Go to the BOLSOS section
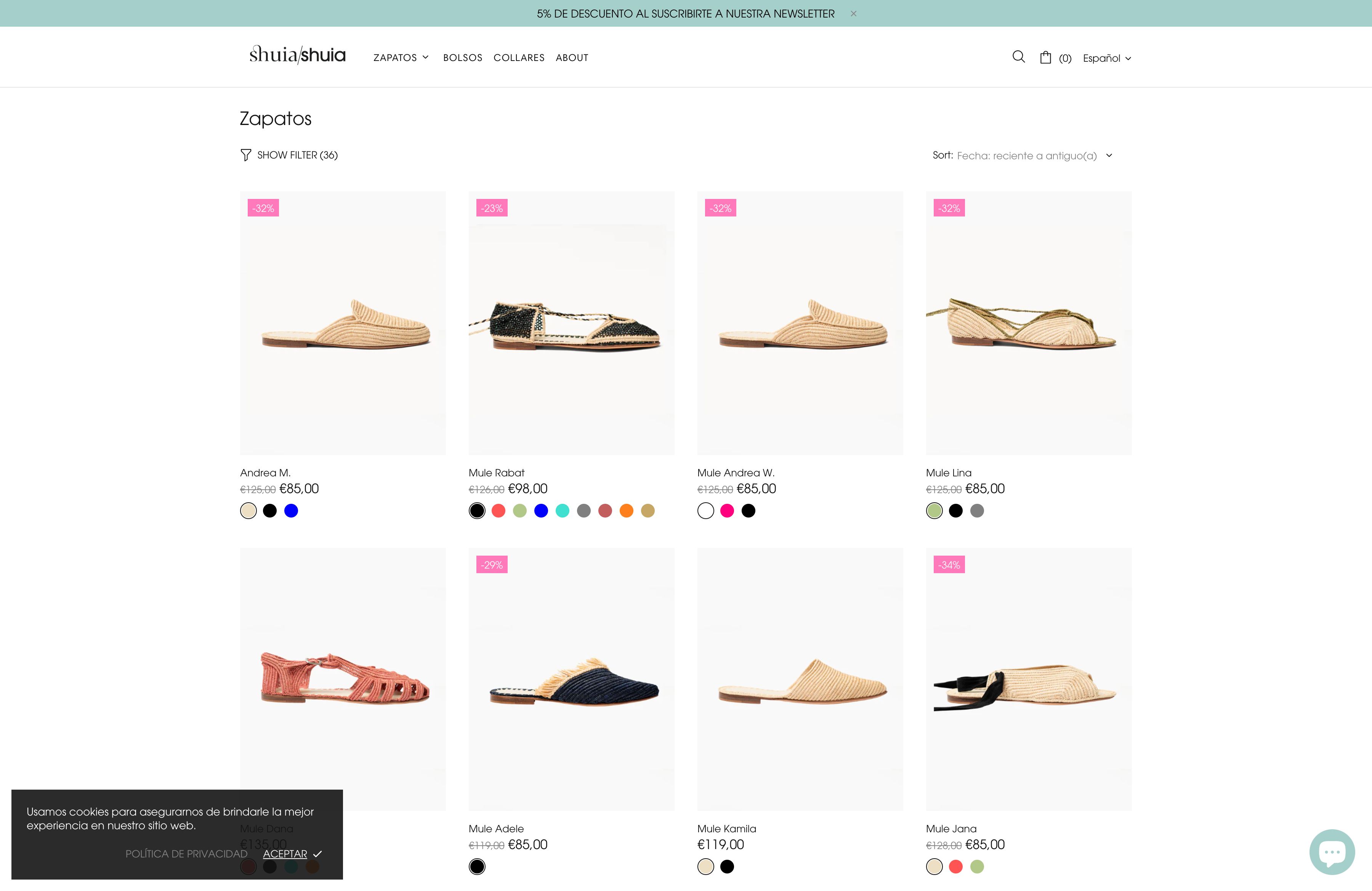The width and height of the screenshot is (1372, 891). click(x=463, y=57)
